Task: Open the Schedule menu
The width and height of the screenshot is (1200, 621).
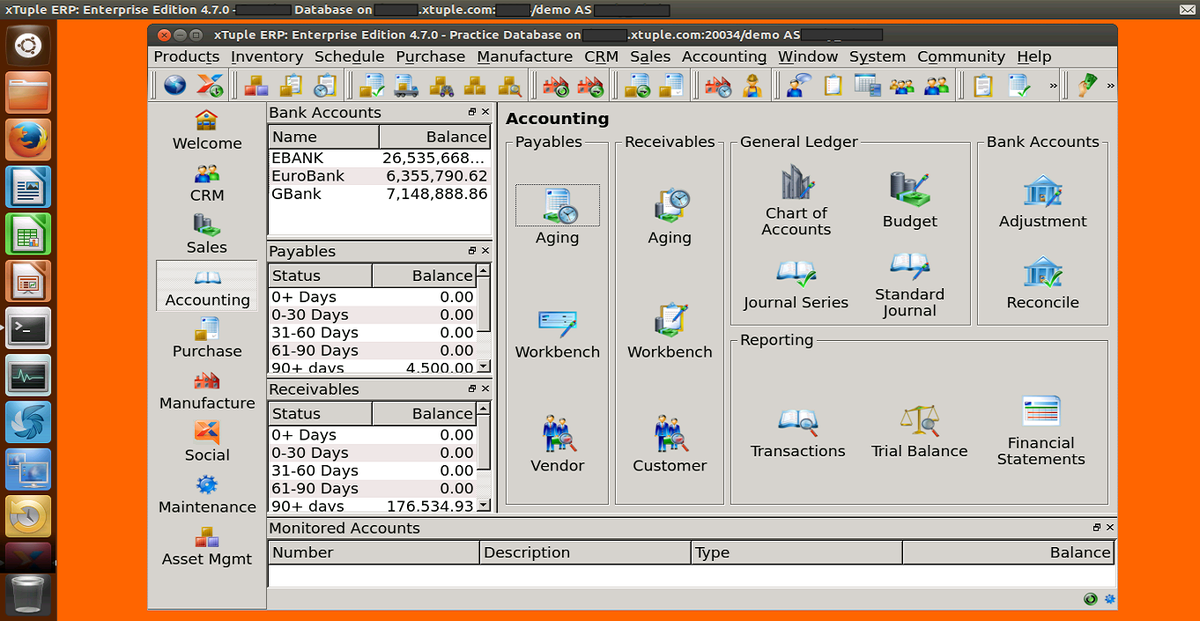Action: tap(349, 57)
